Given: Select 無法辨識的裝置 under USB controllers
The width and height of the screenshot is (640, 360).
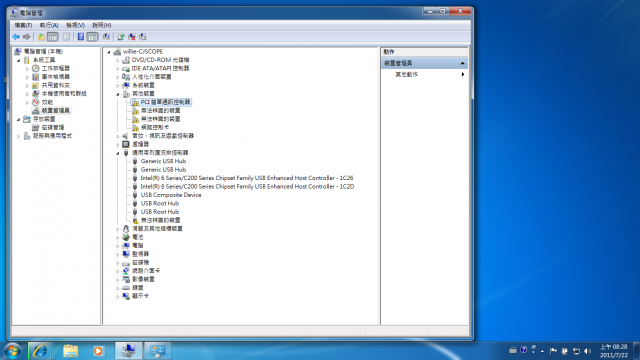Looking at the screenshot, I should 160,220.
